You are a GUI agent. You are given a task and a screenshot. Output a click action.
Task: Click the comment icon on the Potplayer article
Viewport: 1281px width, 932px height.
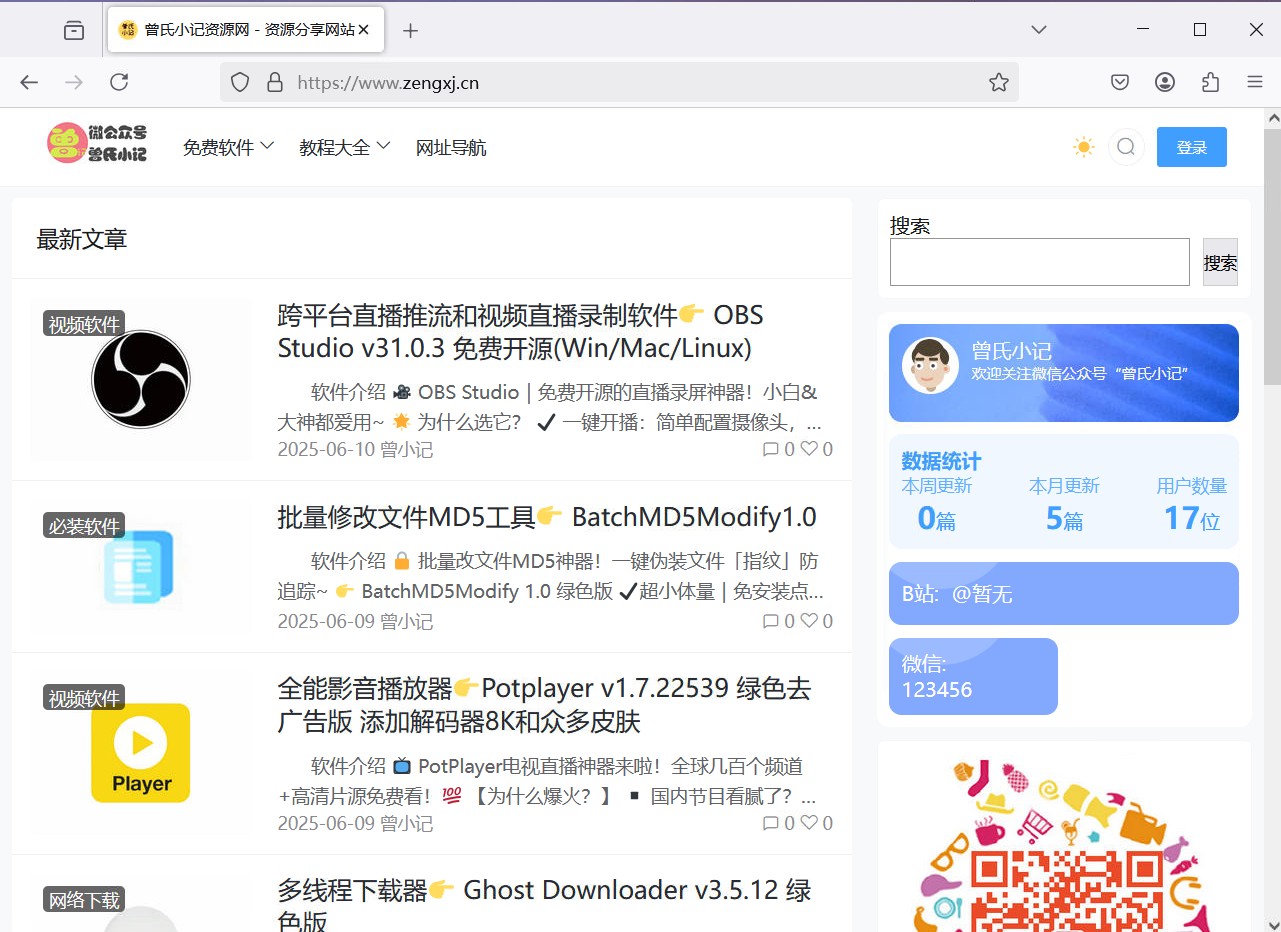tap(770, 823)
